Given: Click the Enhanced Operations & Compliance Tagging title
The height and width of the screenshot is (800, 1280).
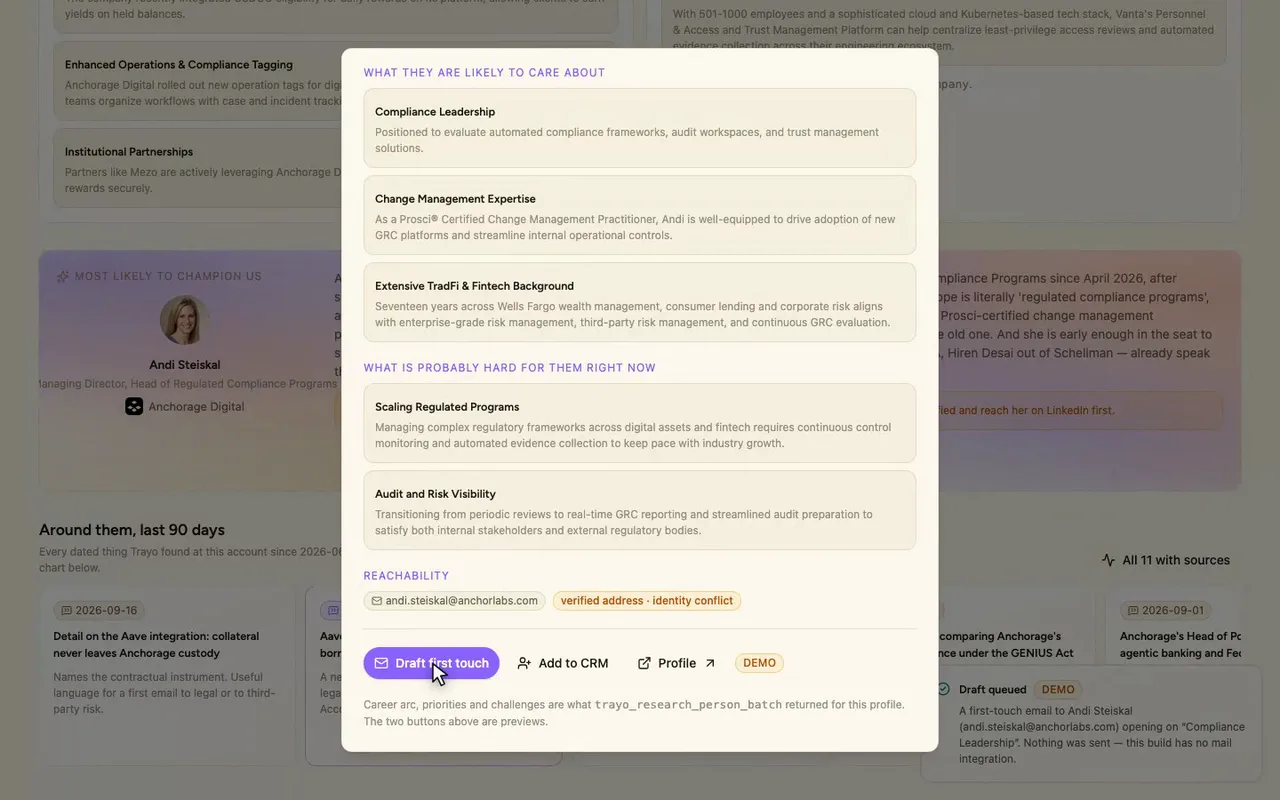Looking at the screenshot, I should pyautogui.click(x=179, y=65).
